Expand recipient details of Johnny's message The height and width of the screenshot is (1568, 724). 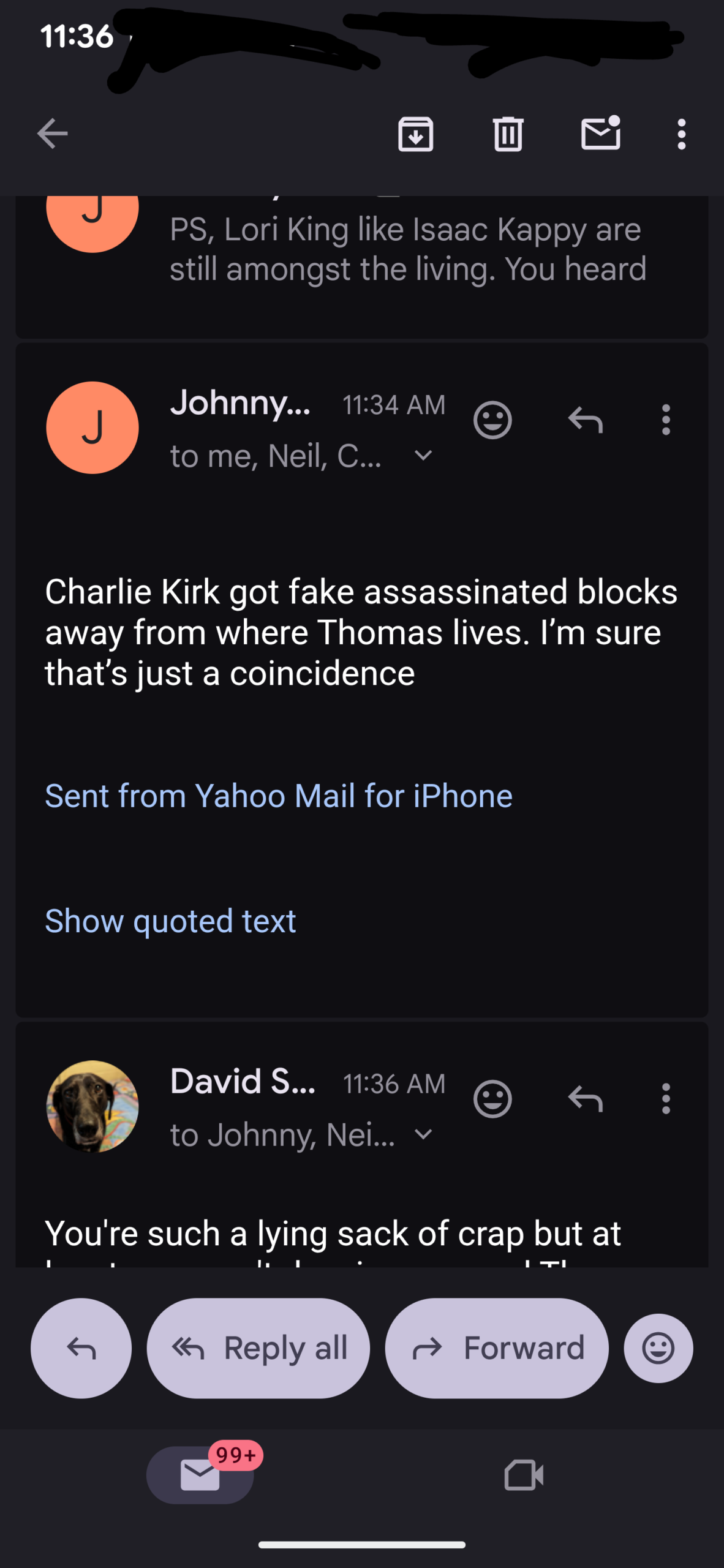tap(423, 456)
